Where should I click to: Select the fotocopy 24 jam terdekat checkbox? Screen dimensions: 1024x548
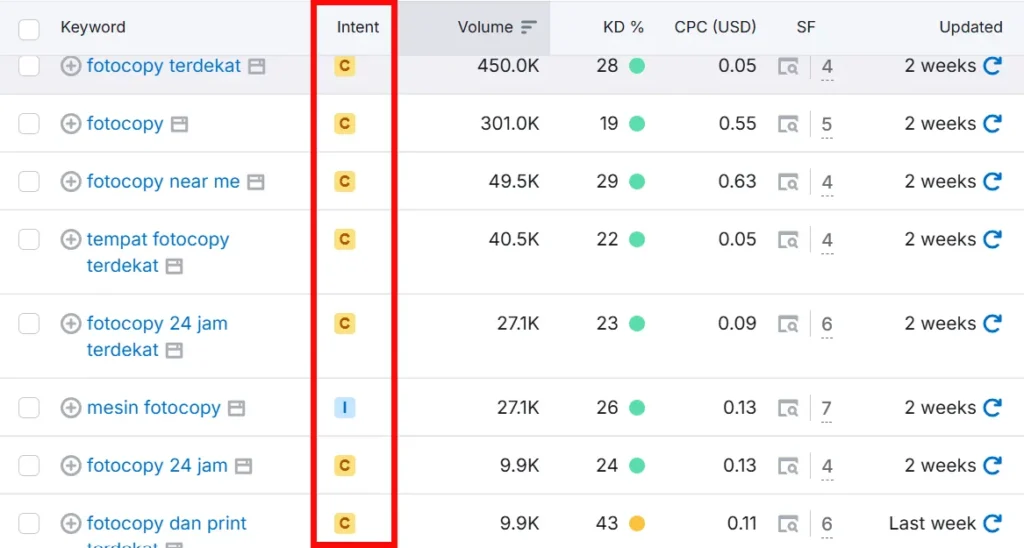point(29,323)
